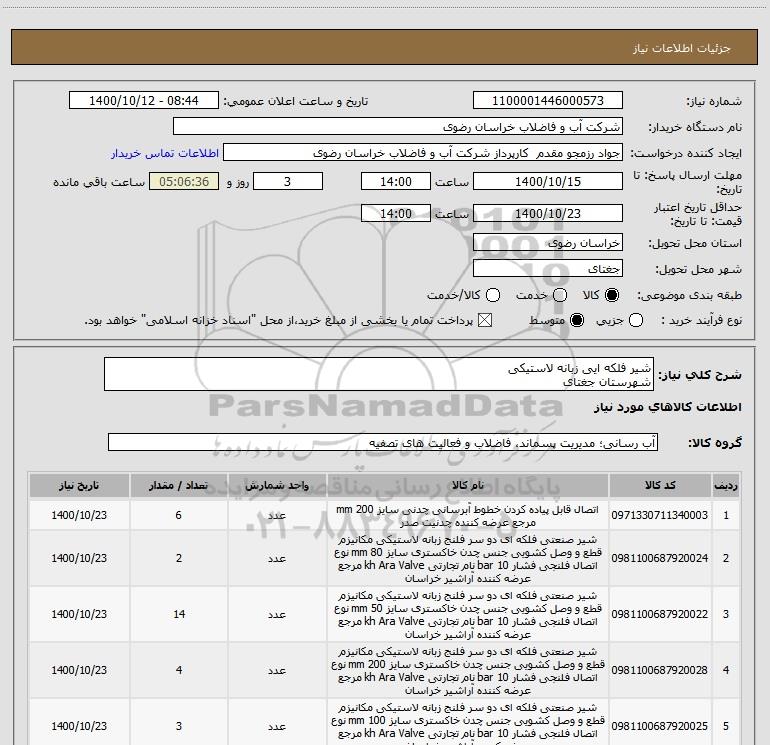Click the تعداد / مقدار column header
Screen dimensions: 770x745
[x=179, y=486]
